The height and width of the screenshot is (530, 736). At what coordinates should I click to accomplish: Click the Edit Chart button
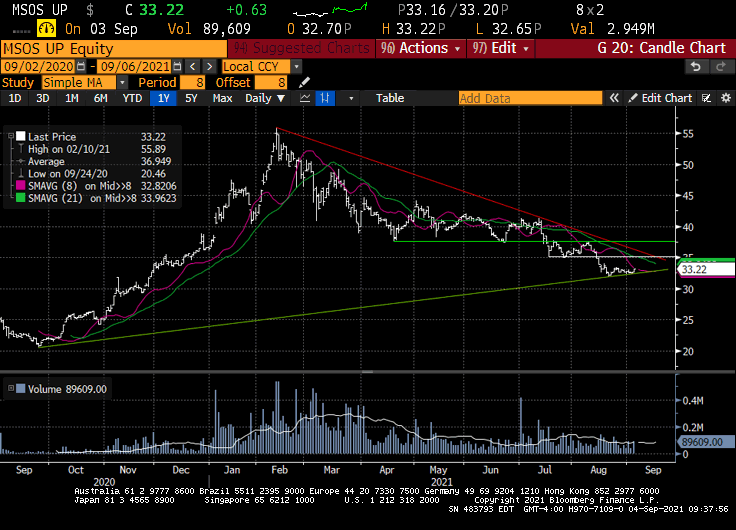pyautogui.click(x=660, y=98)
